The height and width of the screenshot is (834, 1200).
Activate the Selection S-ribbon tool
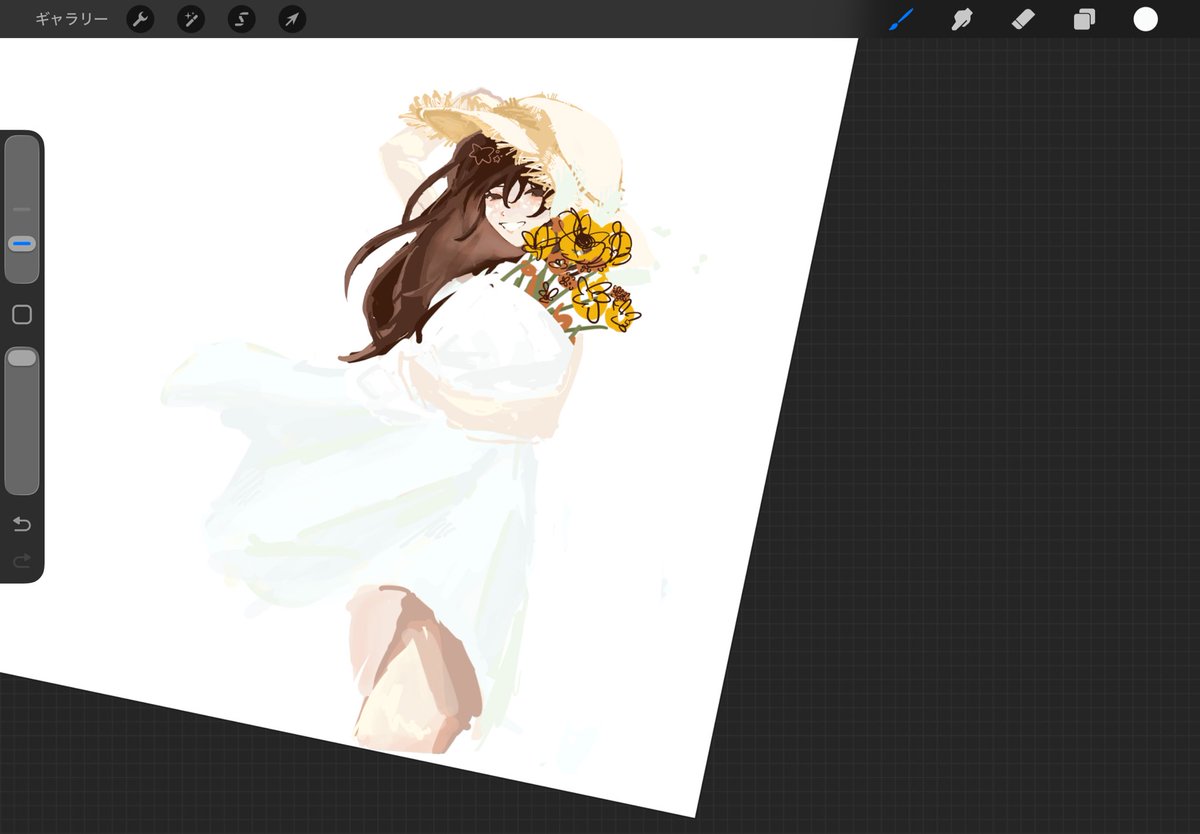[241, 19]
